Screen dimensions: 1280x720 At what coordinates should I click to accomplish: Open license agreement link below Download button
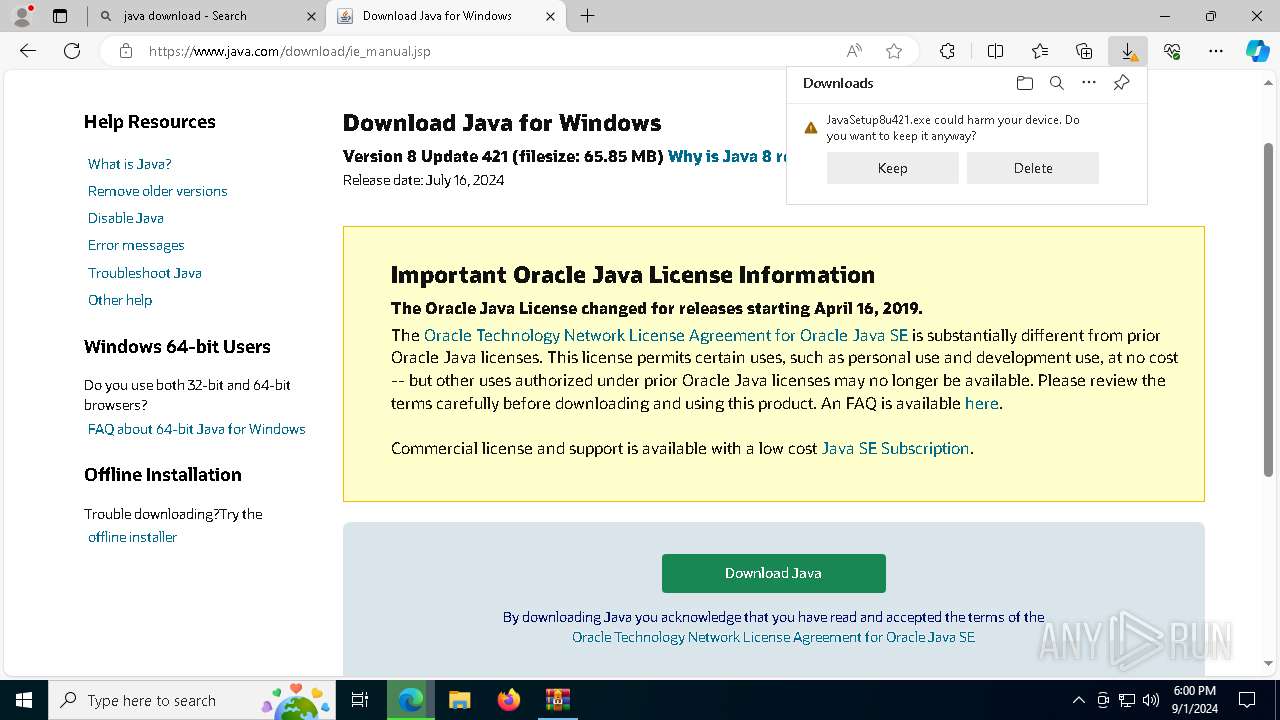pyautogui.click(x=773, y=637)
